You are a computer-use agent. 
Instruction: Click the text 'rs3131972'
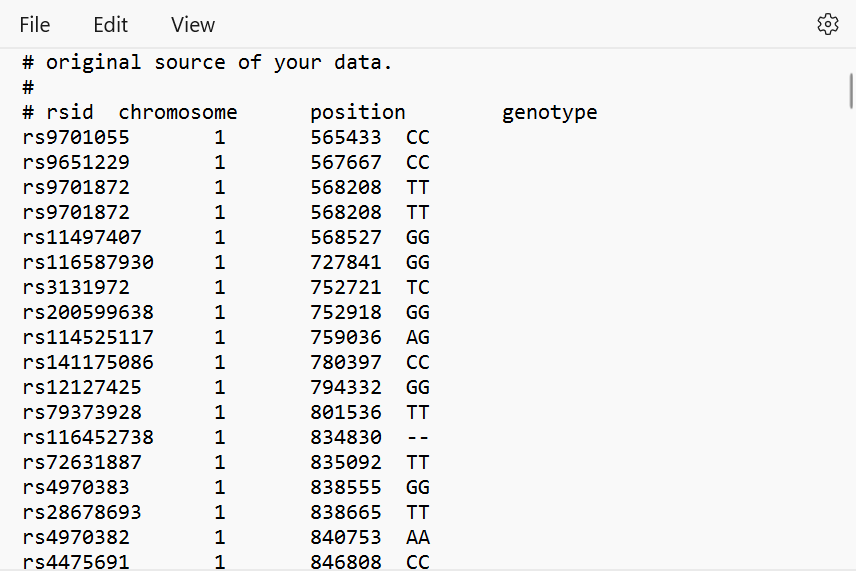[76, 288]
